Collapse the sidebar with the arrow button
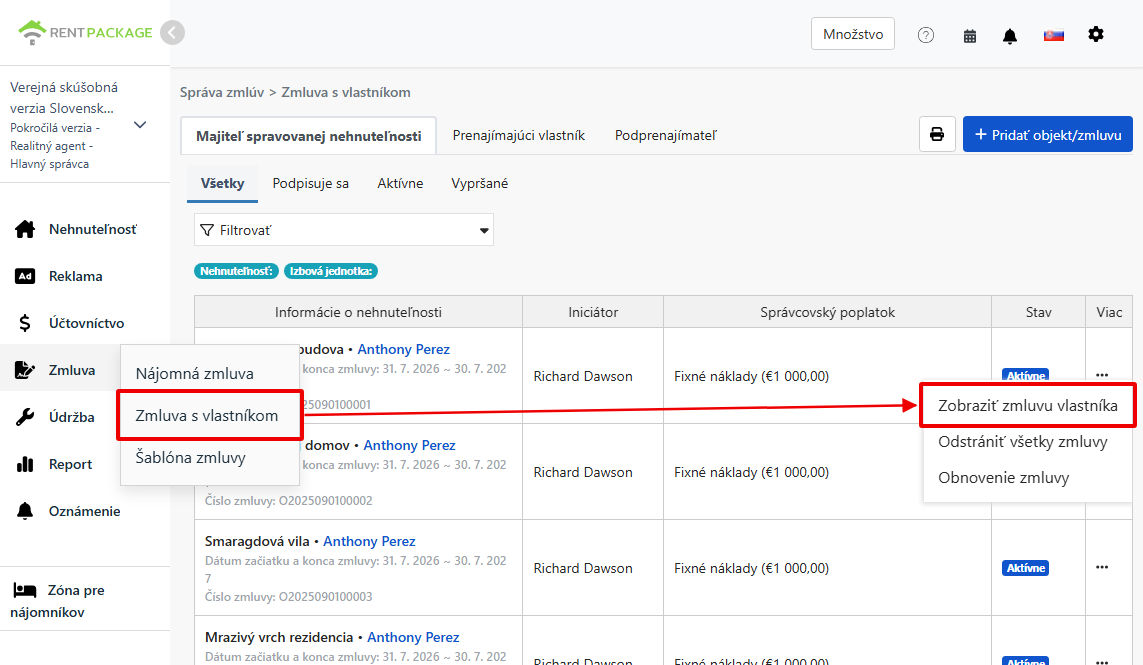This screenshot has height=665, width=1143. click(x=172, y=32)
